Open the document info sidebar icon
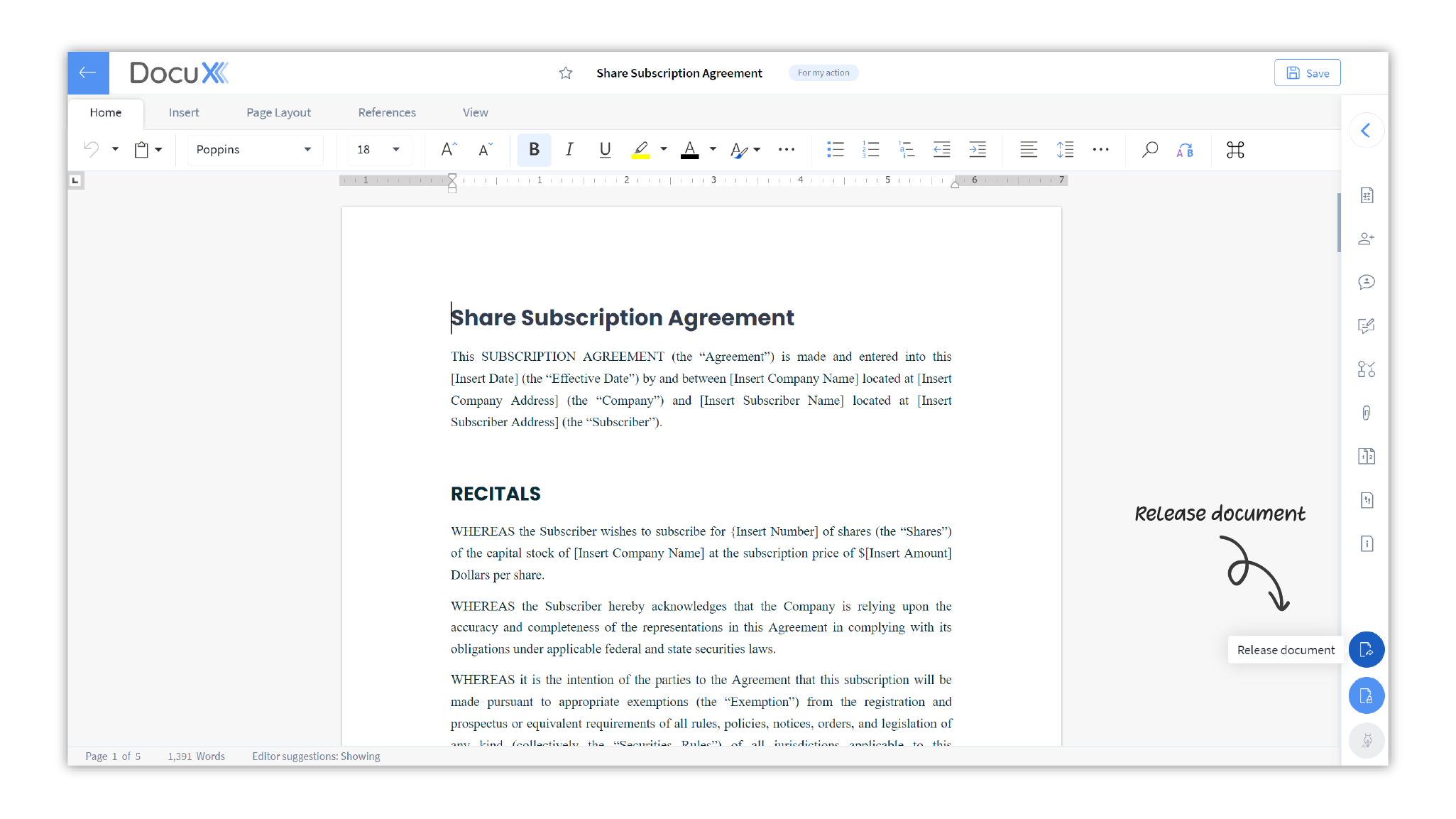This screenshot has width=1456, height=819. point(1367,543)
